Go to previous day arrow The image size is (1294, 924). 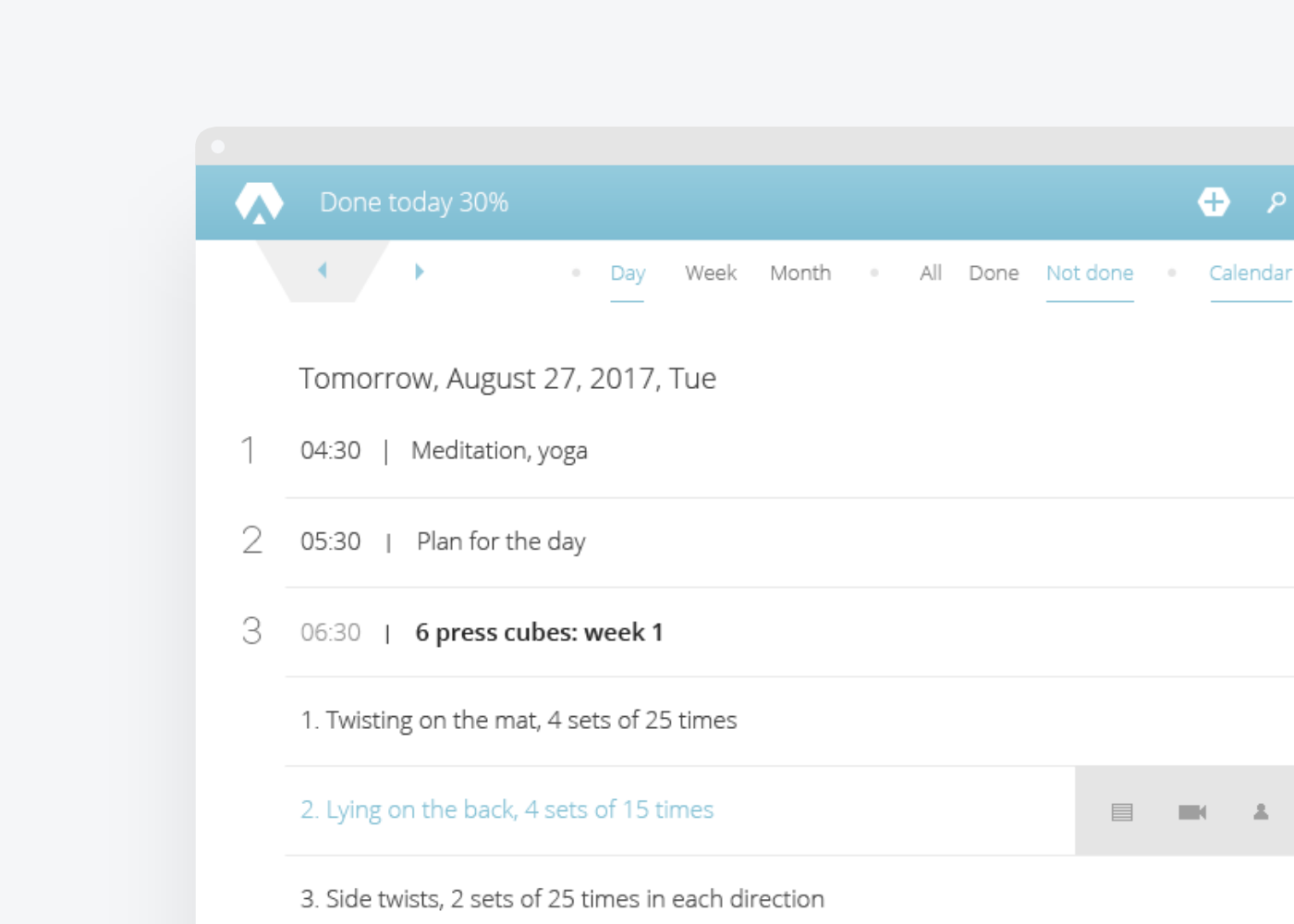(323, 270)
